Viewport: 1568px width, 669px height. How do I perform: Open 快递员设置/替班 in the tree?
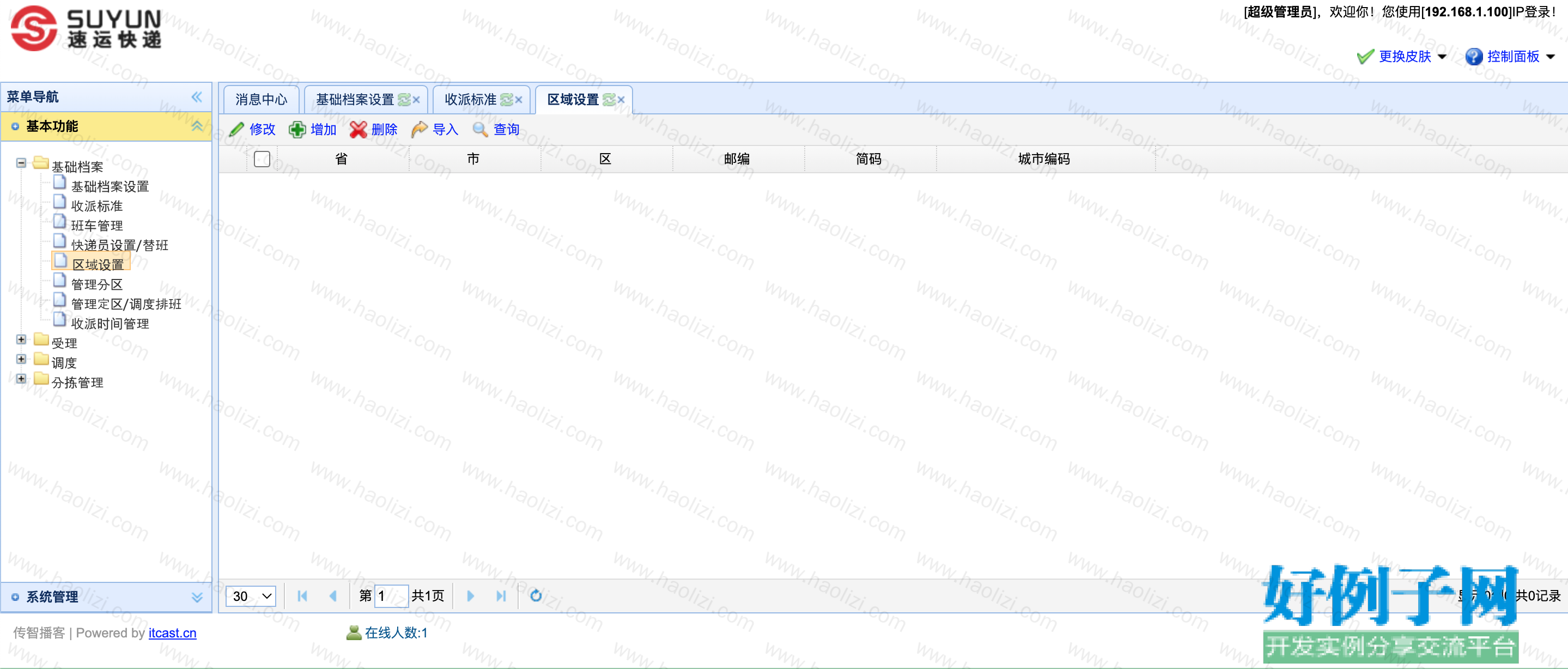pyautogui.click(x=119, y=245)
